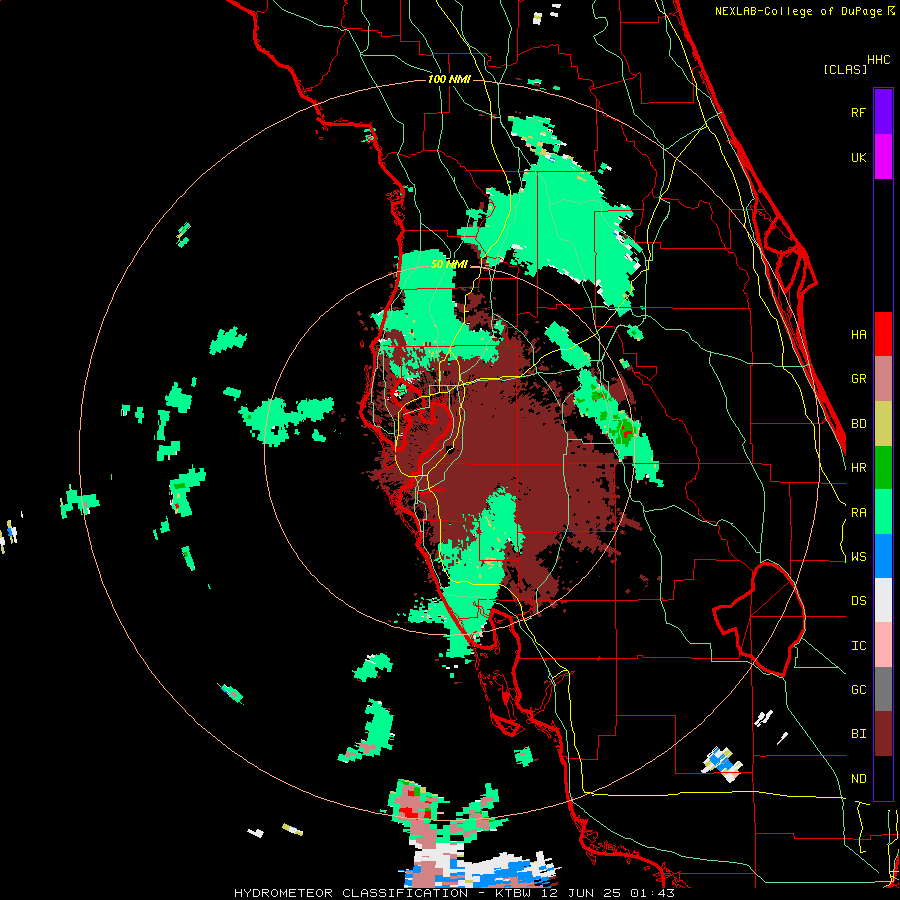Click the 'WS' legend label
900x900 pixels.
point(858,557)
